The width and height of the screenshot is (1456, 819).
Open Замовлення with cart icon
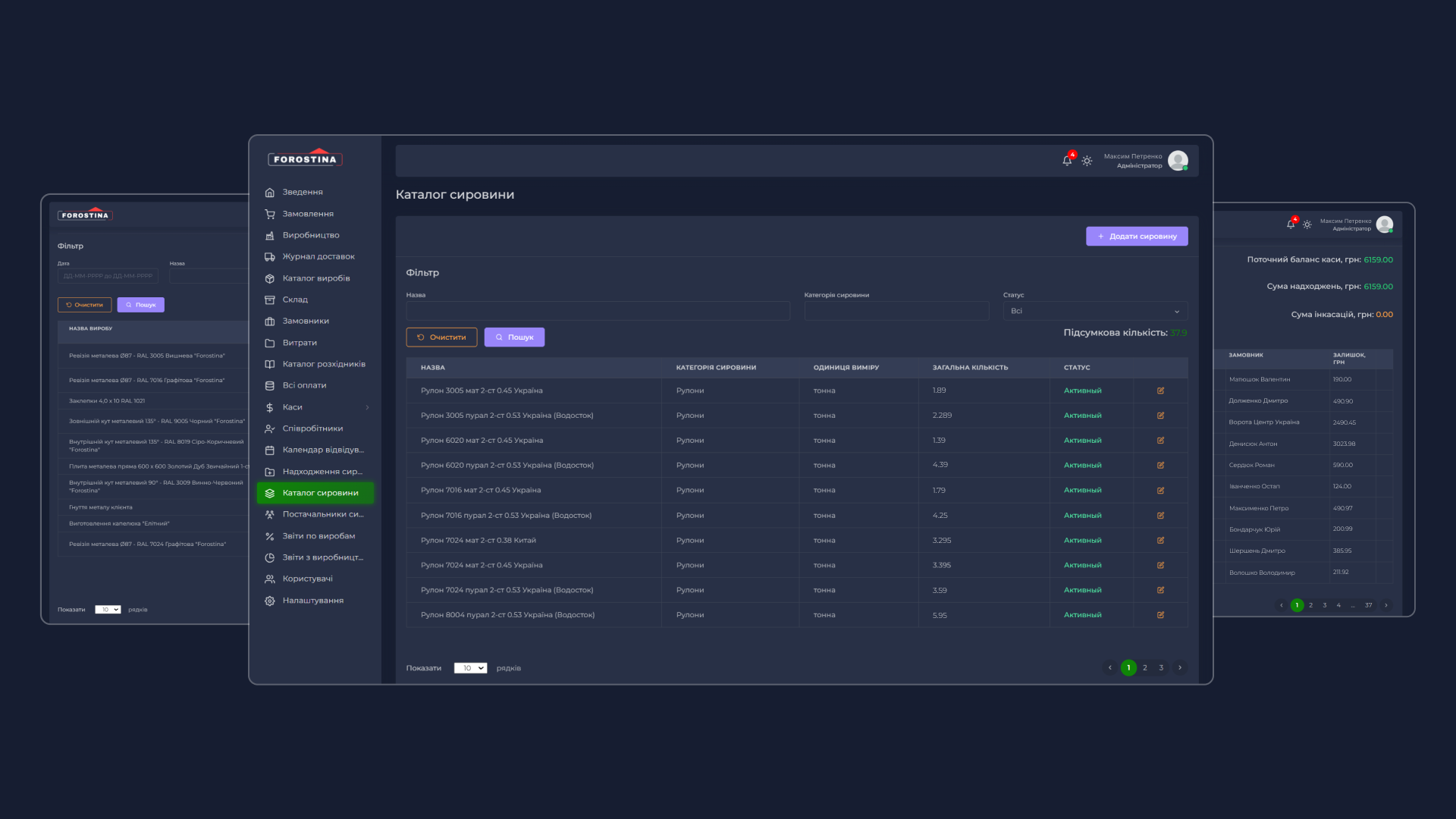click(x=307, y=214)
